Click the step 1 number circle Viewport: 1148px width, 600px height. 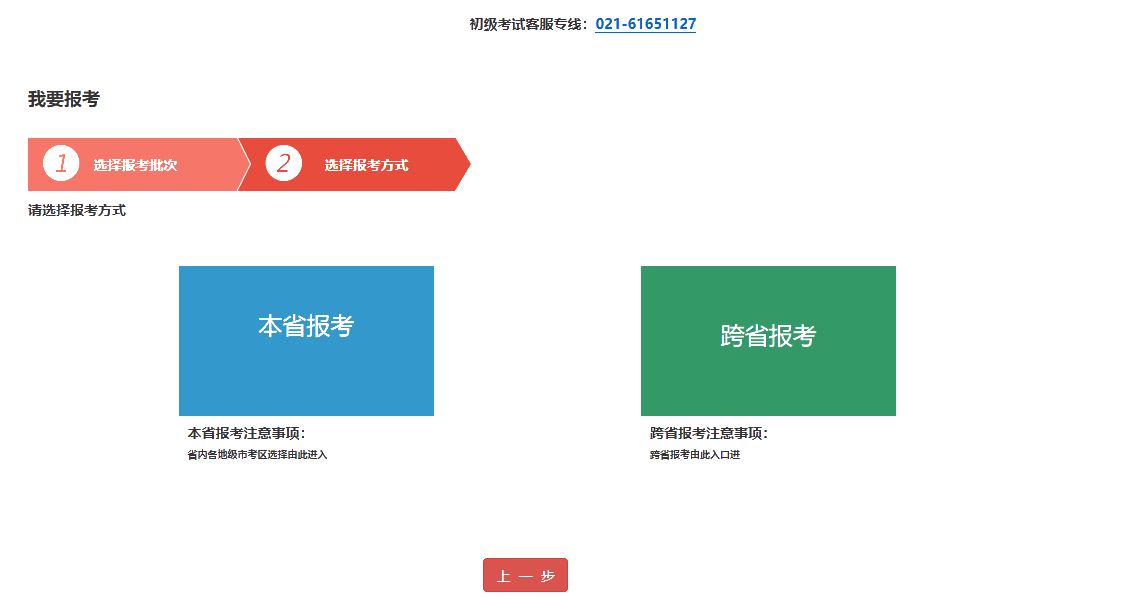(61, 164)
